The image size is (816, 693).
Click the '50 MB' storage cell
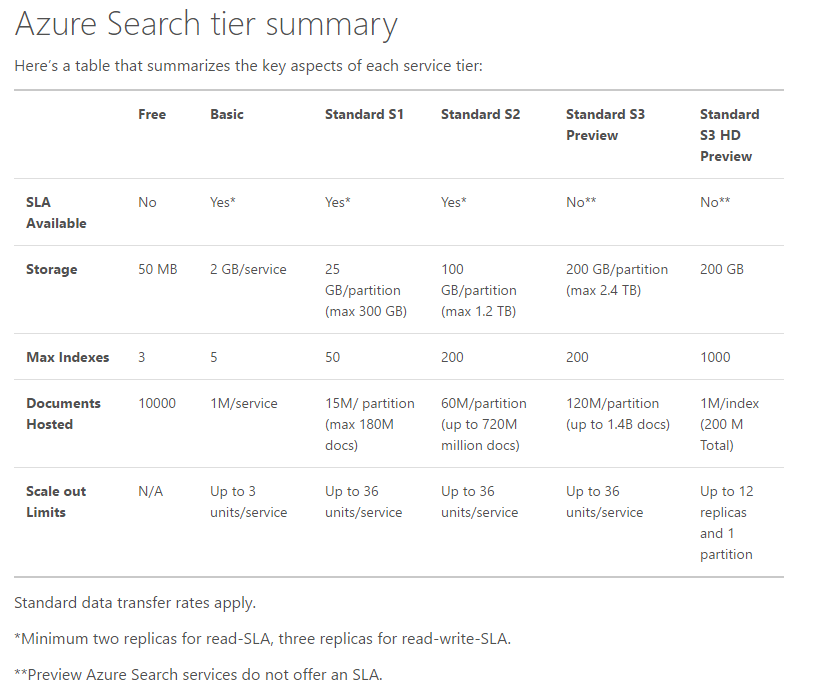[157, 269]
